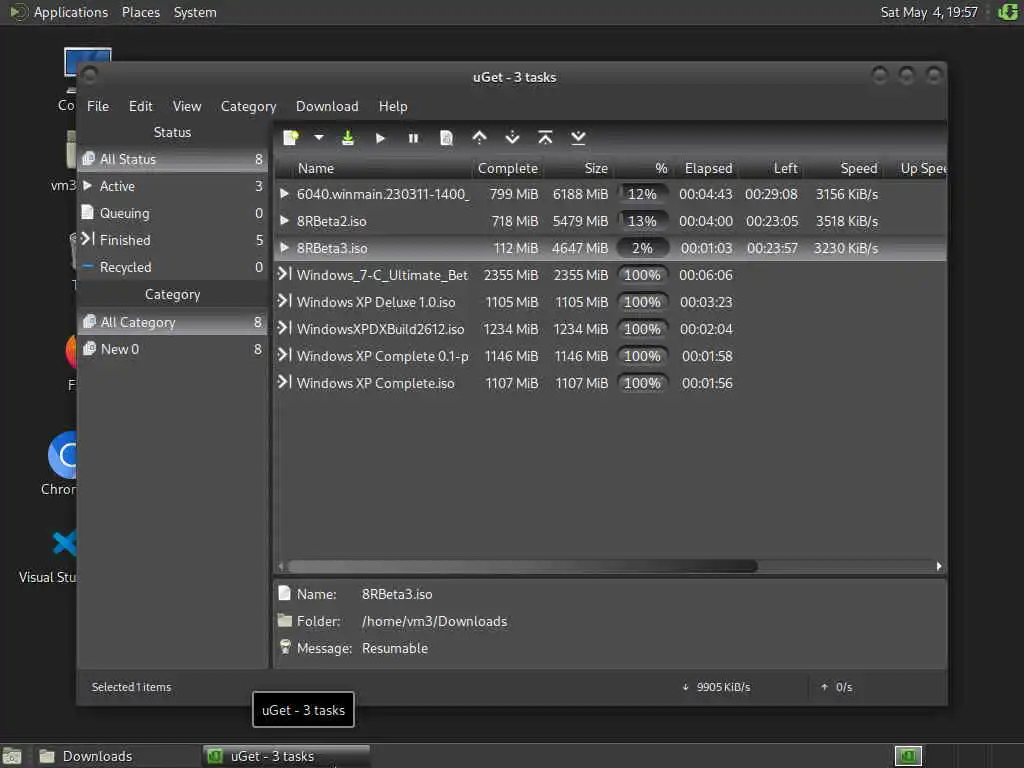Select Windows XP Complete.iso download
Viewport: 1024px width, 768px height.
tap(610, 383)
